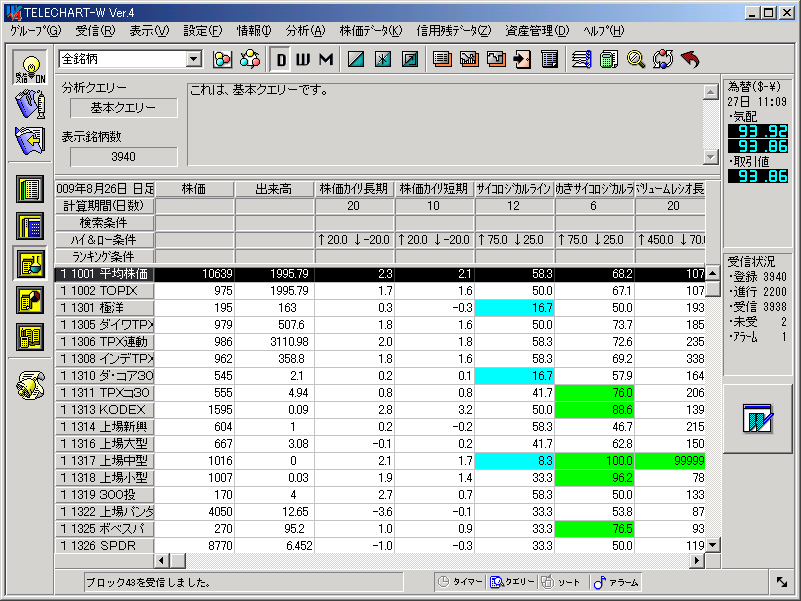The width and height of the screenshot is (801, 601).
Task: Click the table vertical scrollbar down arrow
Action: (713, 545)
